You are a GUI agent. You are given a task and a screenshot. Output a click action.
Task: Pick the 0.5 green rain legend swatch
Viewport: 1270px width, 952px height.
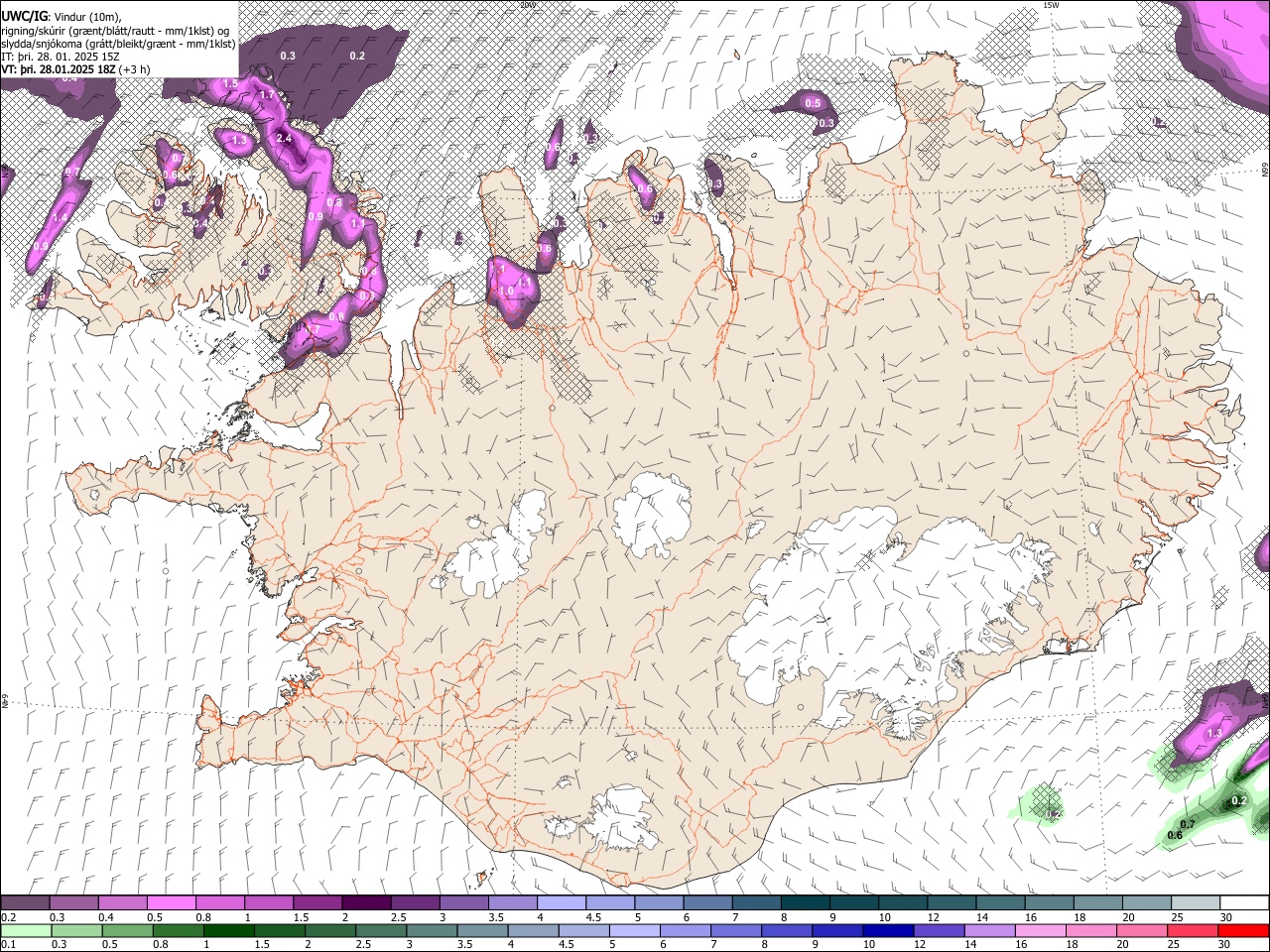(x=127, y=930)
